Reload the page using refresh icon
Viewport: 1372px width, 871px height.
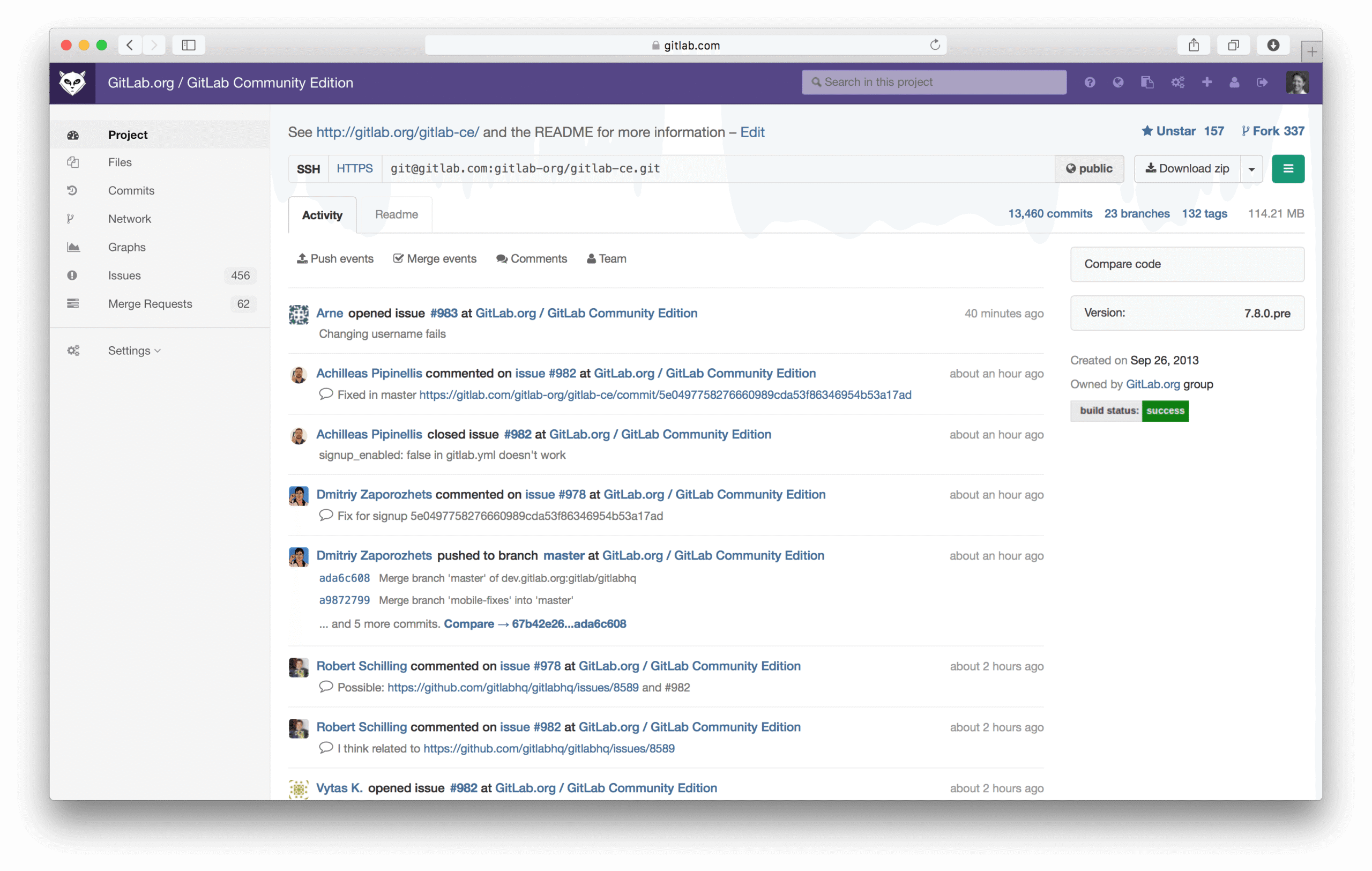pyautogui.click(x=935, y=45)
